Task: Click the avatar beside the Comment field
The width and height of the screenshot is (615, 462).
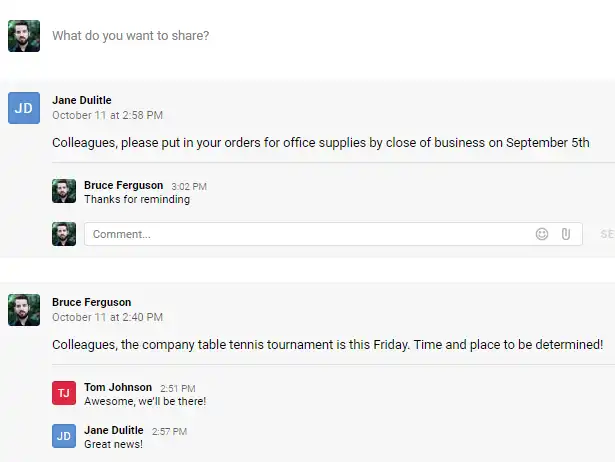Action: click(x=64, y=234)
